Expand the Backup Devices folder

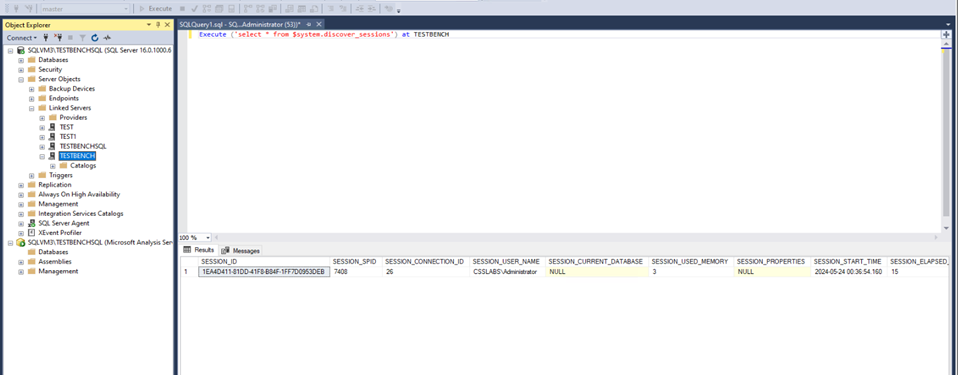pos(32,89)
